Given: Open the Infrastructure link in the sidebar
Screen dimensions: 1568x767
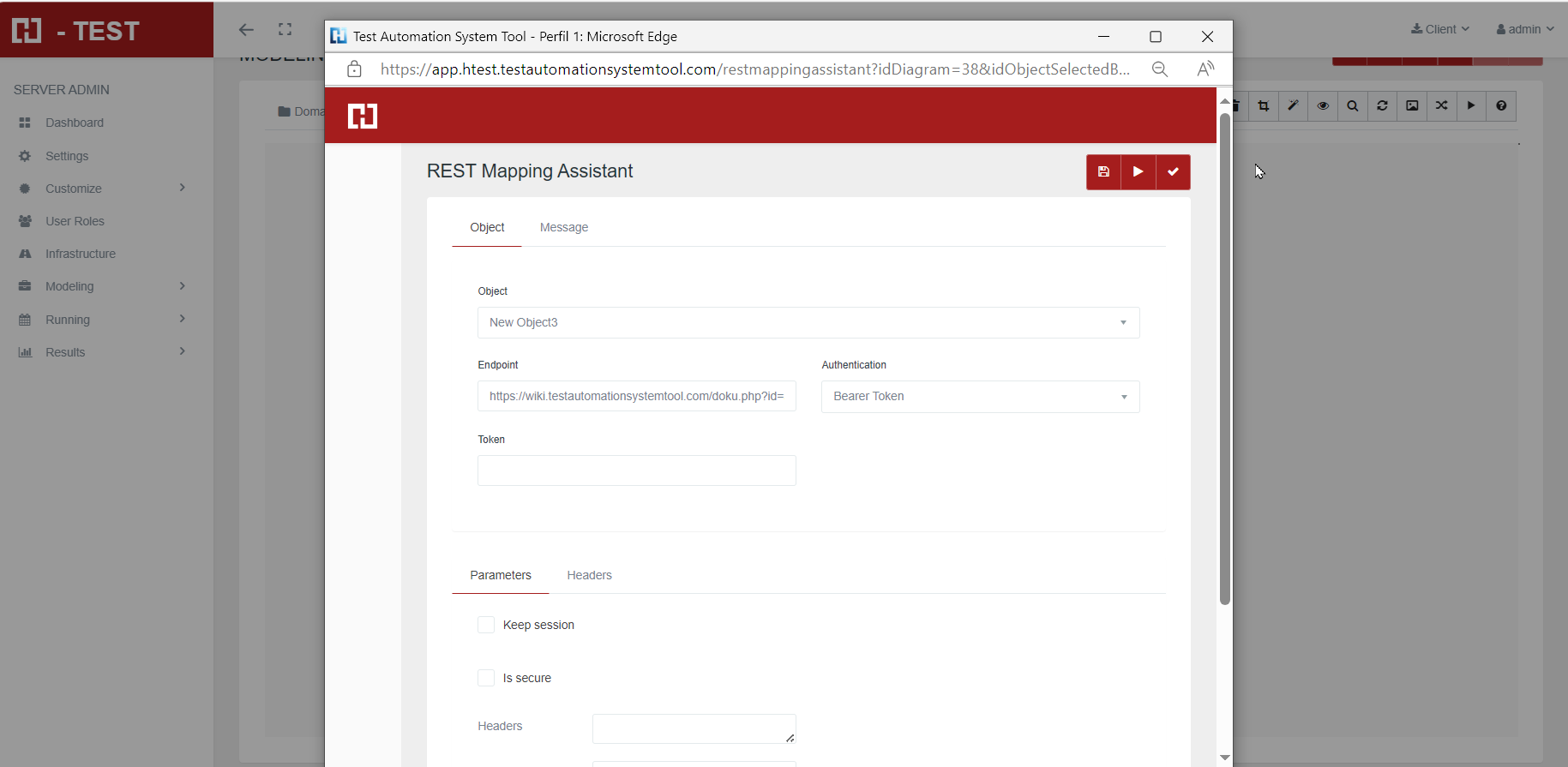Looking at the screenshot, I should coord(81,254).
